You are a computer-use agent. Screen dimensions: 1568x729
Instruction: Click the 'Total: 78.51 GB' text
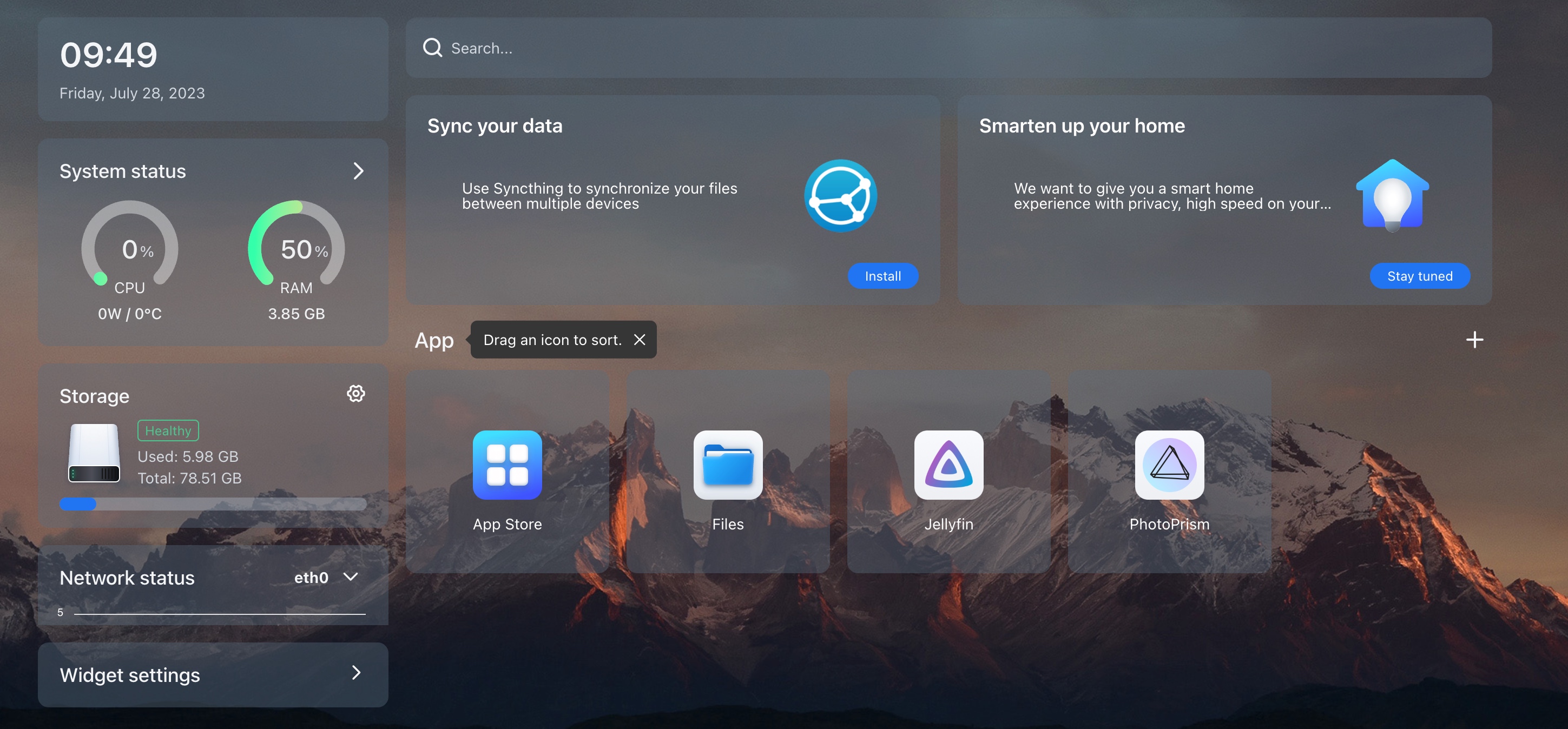point(189,478)
